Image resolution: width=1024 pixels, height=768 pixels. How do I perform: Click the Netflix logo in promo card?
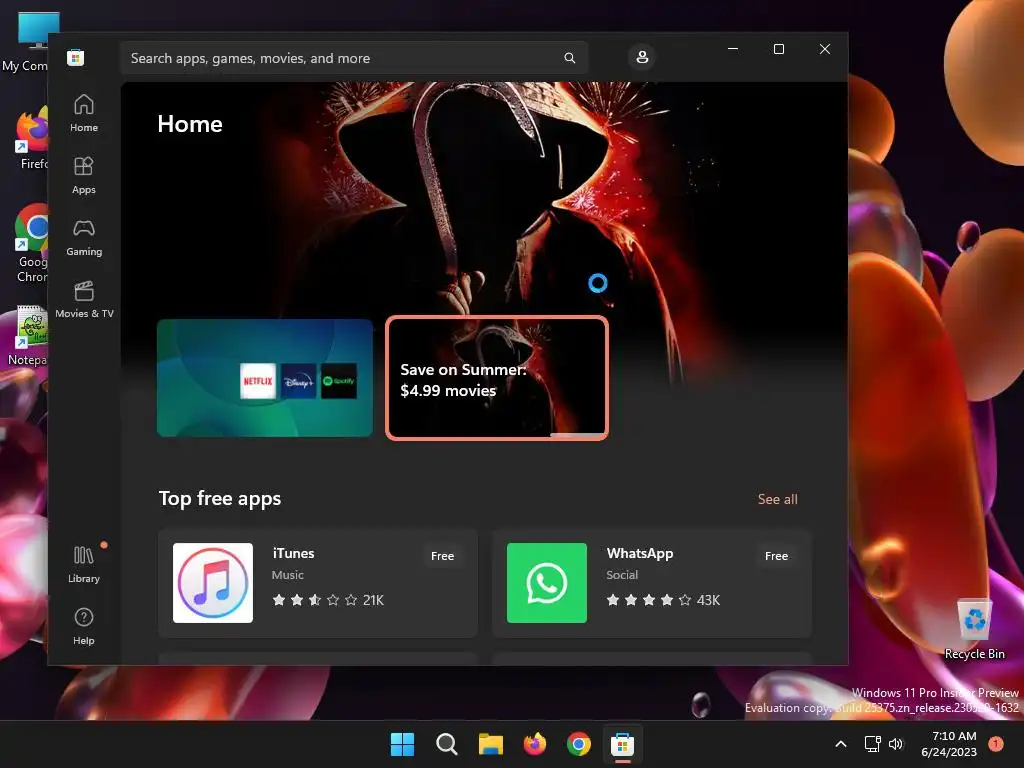point(258,381)
